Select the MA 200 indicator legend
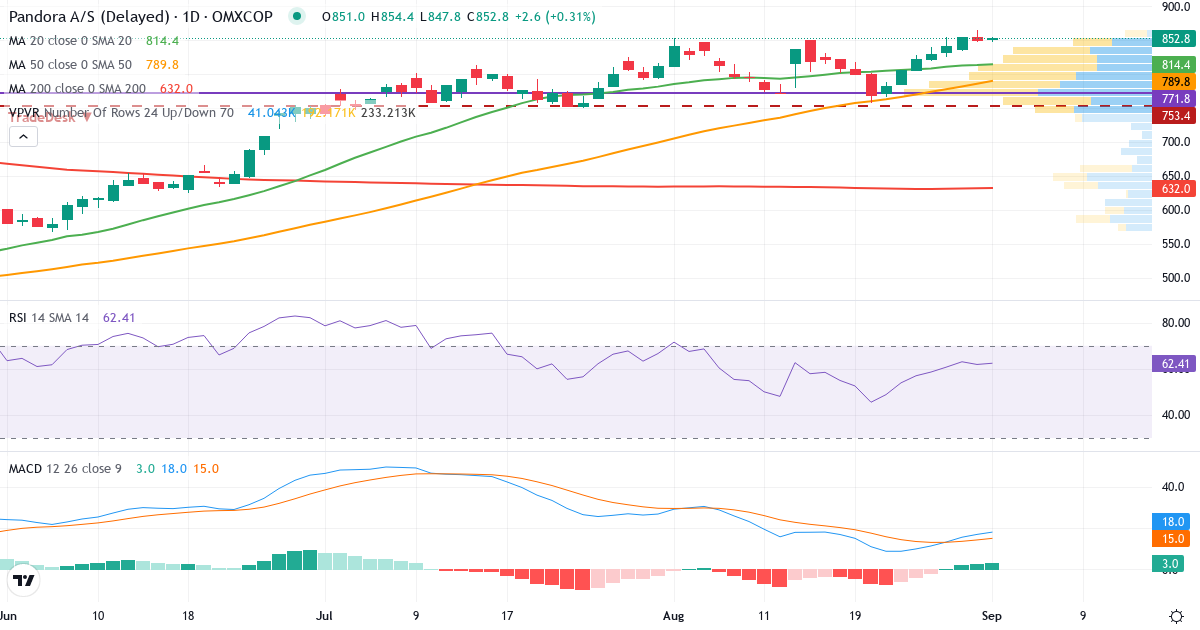Image resolution: width=1200 pixels, height=630 pixels. tap(101, 88)
